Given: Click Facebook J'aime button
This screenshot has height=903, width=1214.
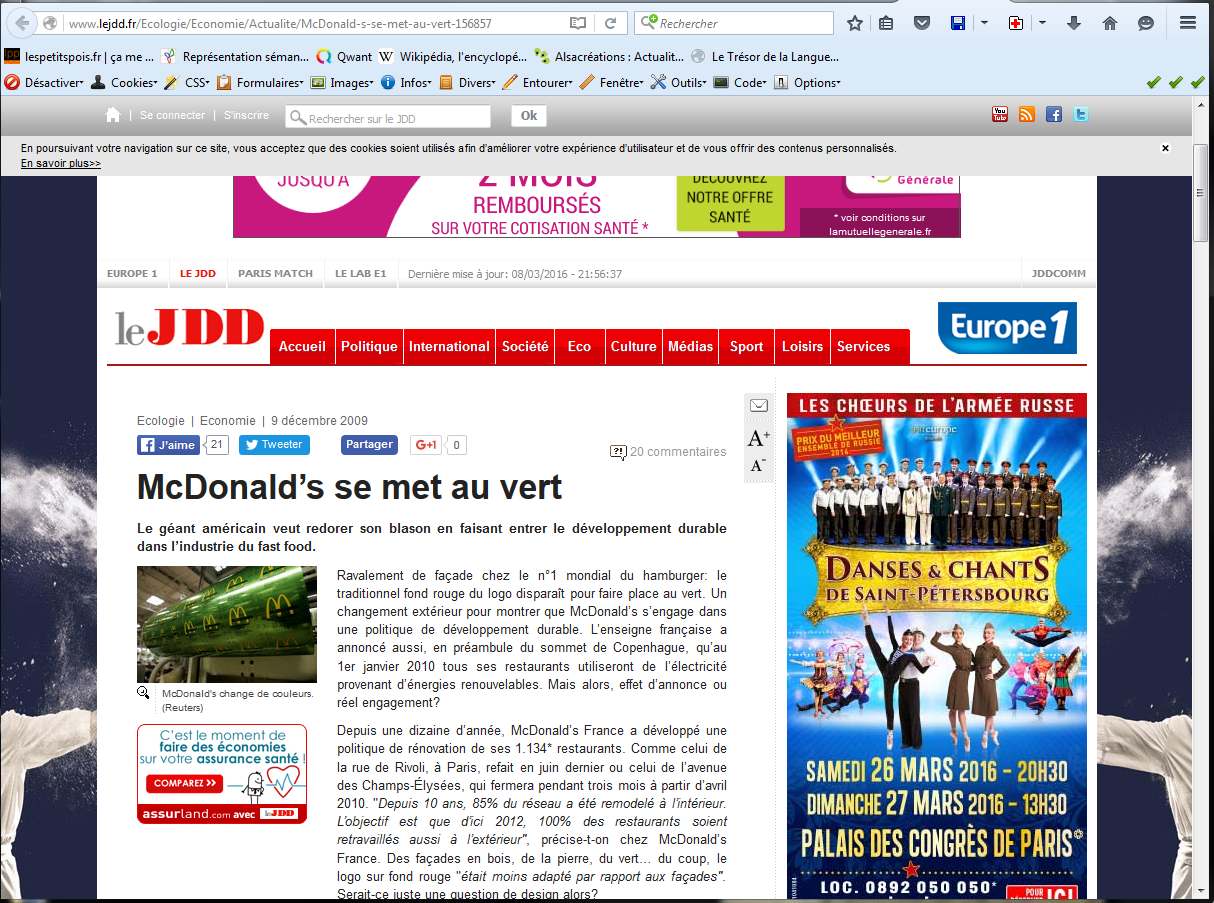Looking at the screenshot, I should coord(167,445).
